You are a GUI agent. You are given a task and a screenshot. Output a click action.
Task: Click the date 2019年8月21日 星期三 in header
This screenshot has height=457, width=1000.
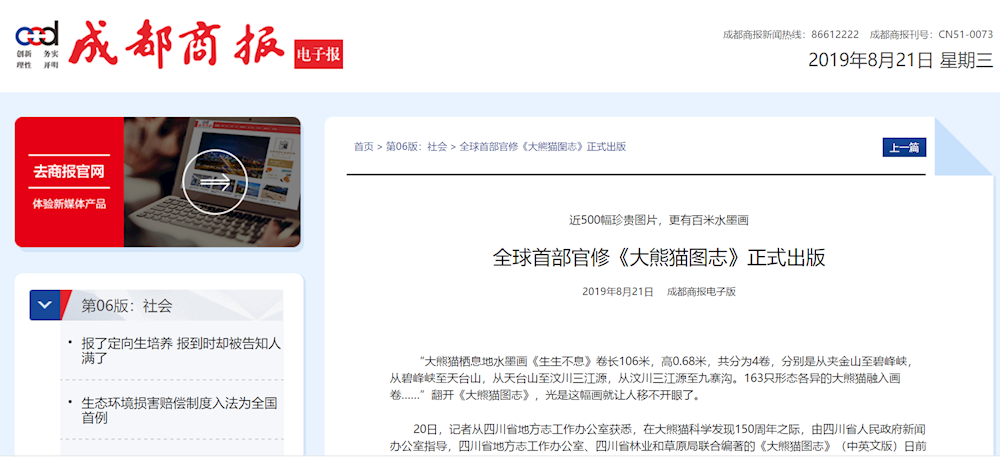click(900, 60)
